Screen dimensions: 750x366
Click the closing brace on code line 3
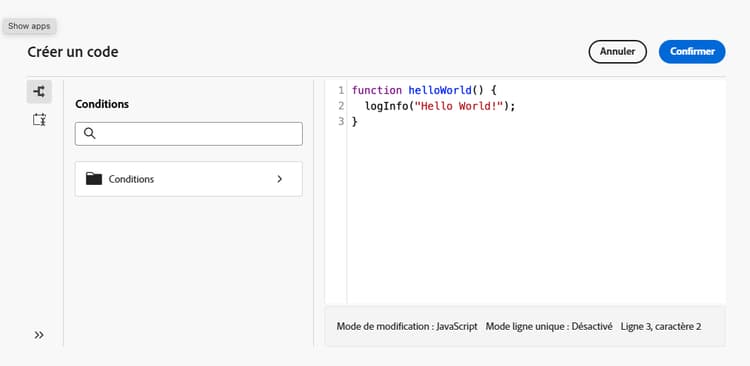pos(354,122)
